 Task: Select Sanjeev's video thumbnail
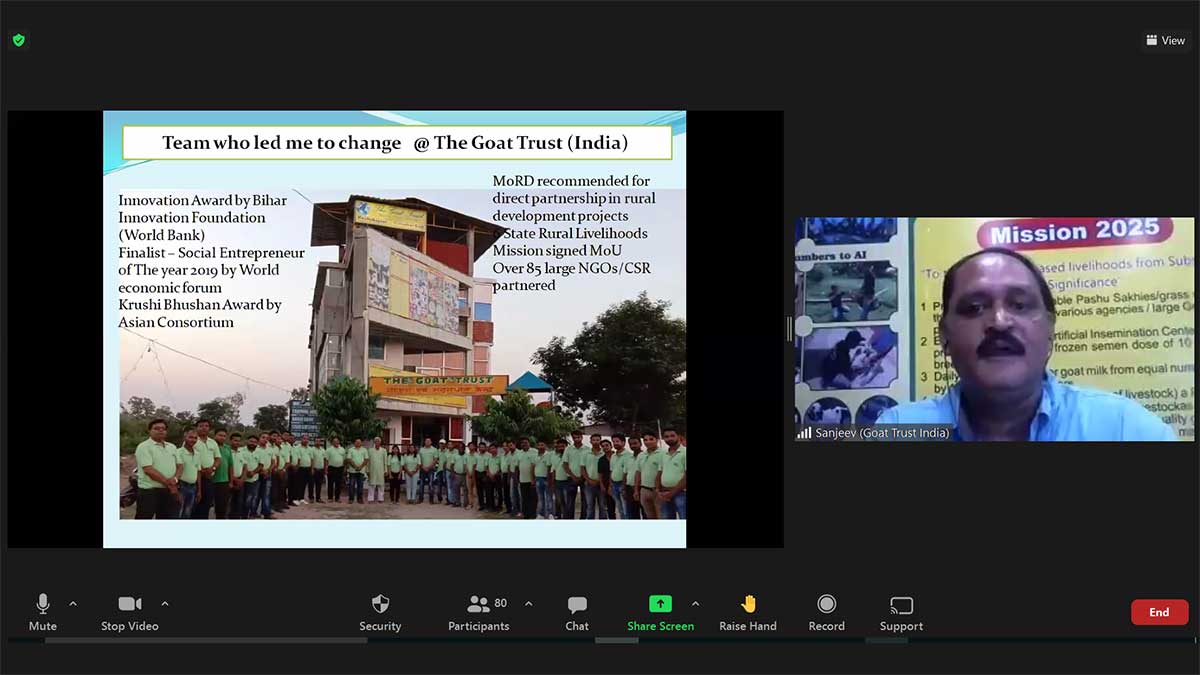[x=994, y=328]
